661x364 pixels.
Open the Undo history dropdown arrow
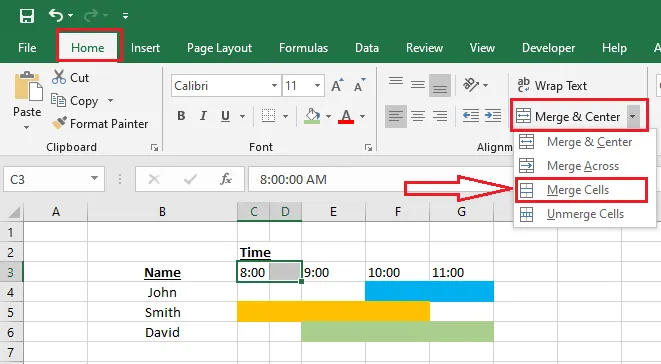coord(70,16)
